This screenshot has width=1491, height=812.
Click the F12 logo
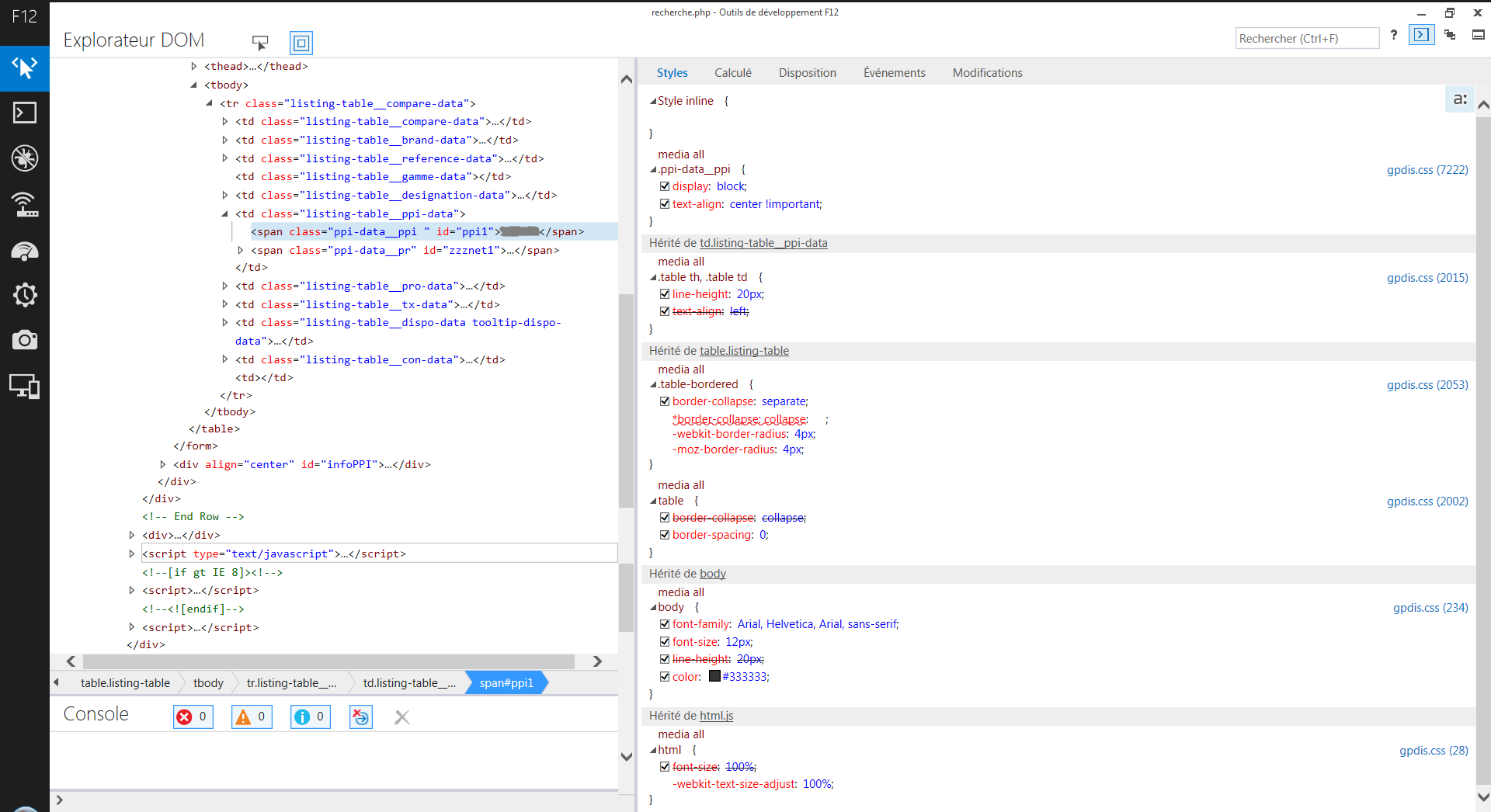pos(25,17)
